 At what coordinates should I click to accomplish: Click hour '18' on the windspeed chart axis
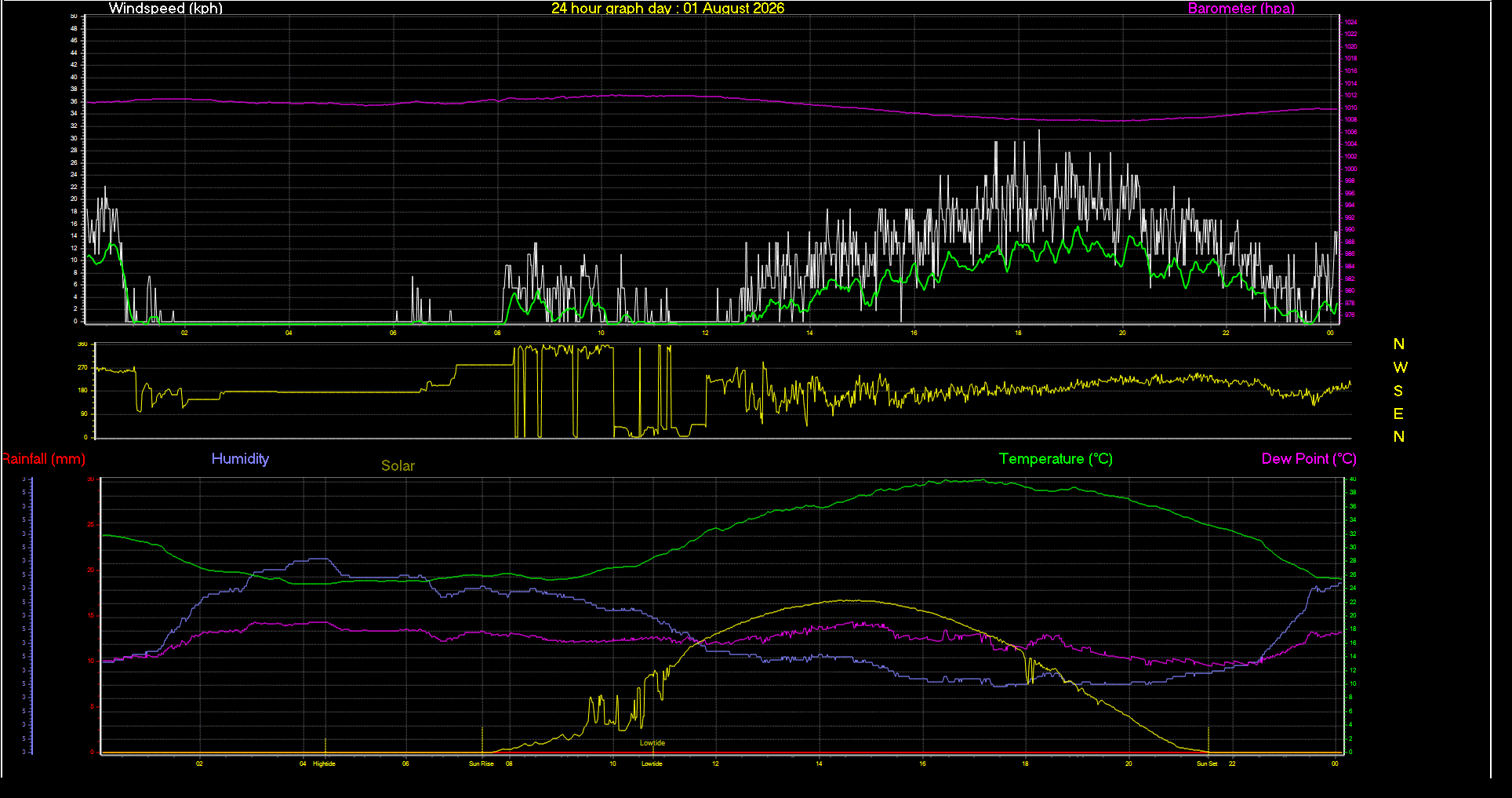click(x=1018, y=333)
